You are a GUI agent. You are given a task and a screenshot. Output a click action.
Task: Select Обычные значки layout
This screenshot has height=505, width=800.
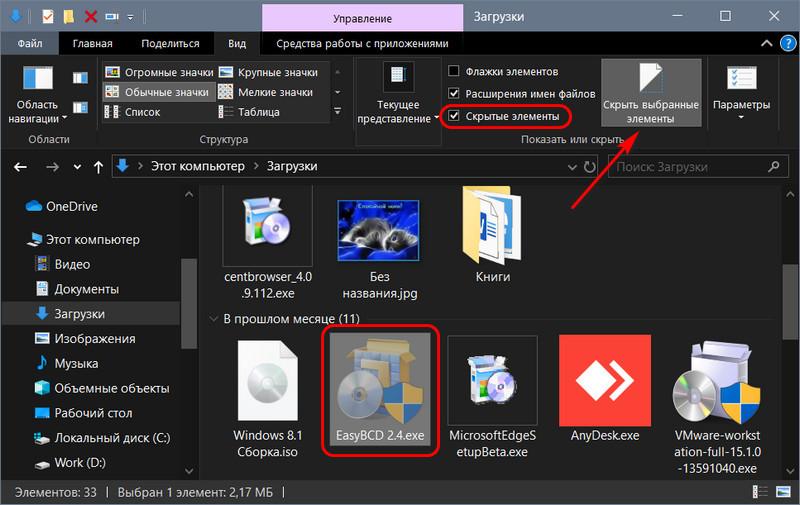(x=159, y=92)
